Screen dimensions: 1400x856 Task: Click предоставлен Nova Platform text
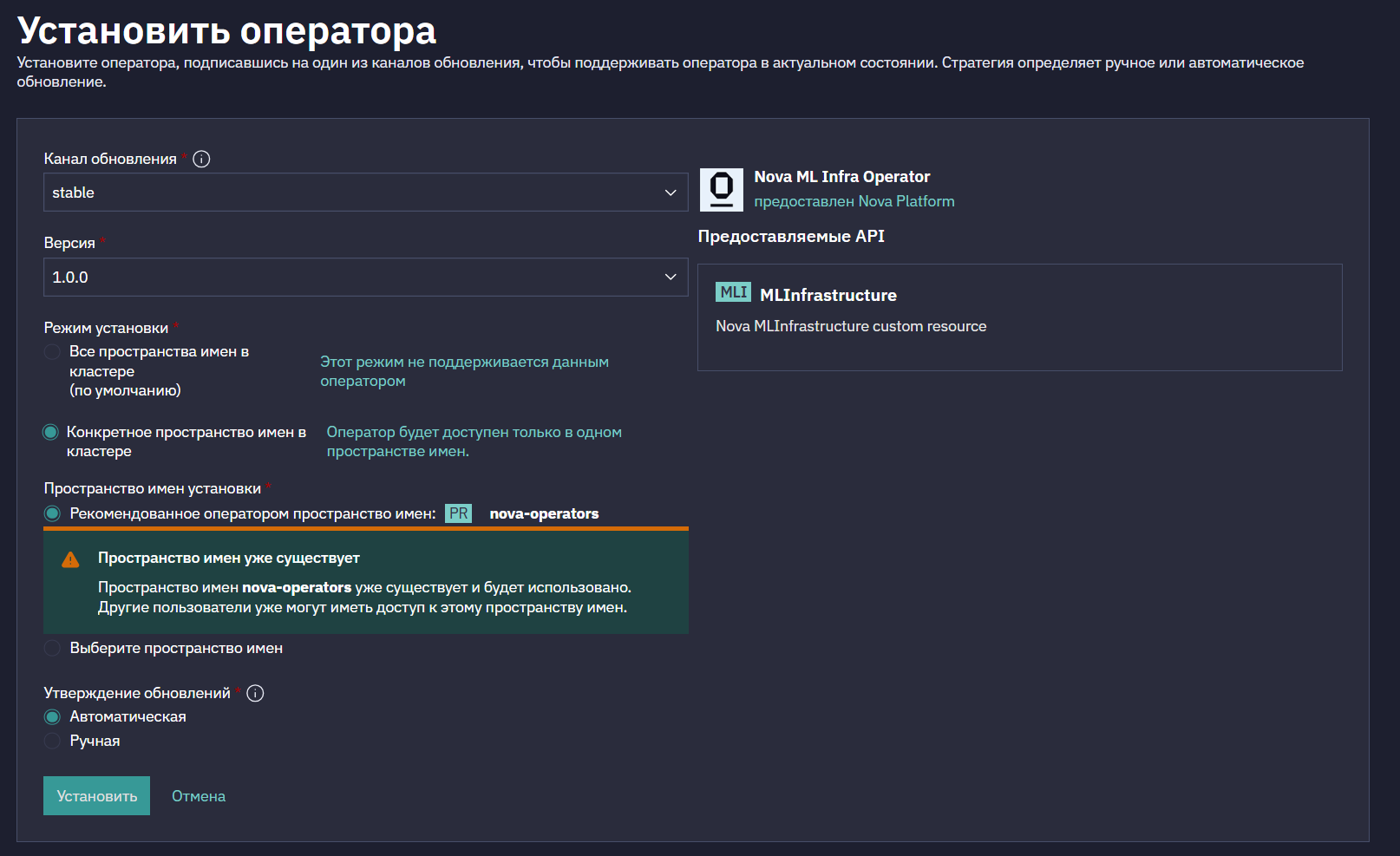[854, 201]
